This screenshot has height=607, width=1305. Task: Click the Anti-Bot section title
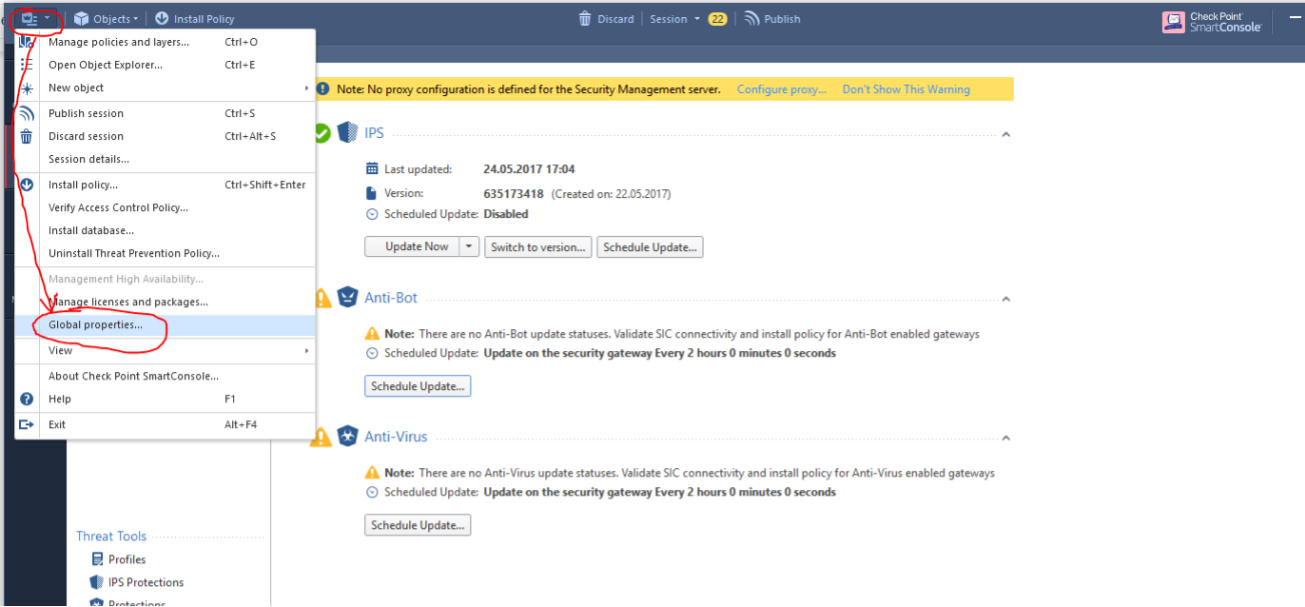point(391,298)
